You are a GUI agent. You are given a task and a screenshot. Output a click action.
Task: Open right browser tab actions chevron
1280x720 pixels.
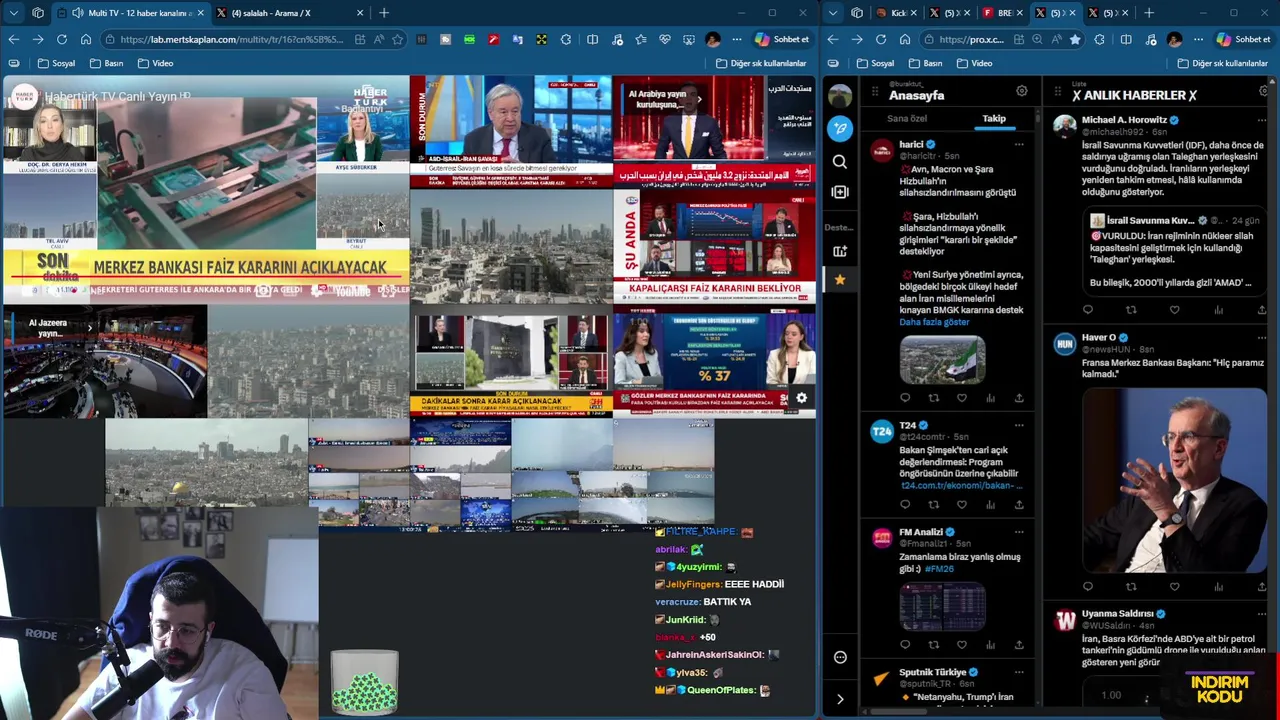pyautogui.click(x=833, y=13)
